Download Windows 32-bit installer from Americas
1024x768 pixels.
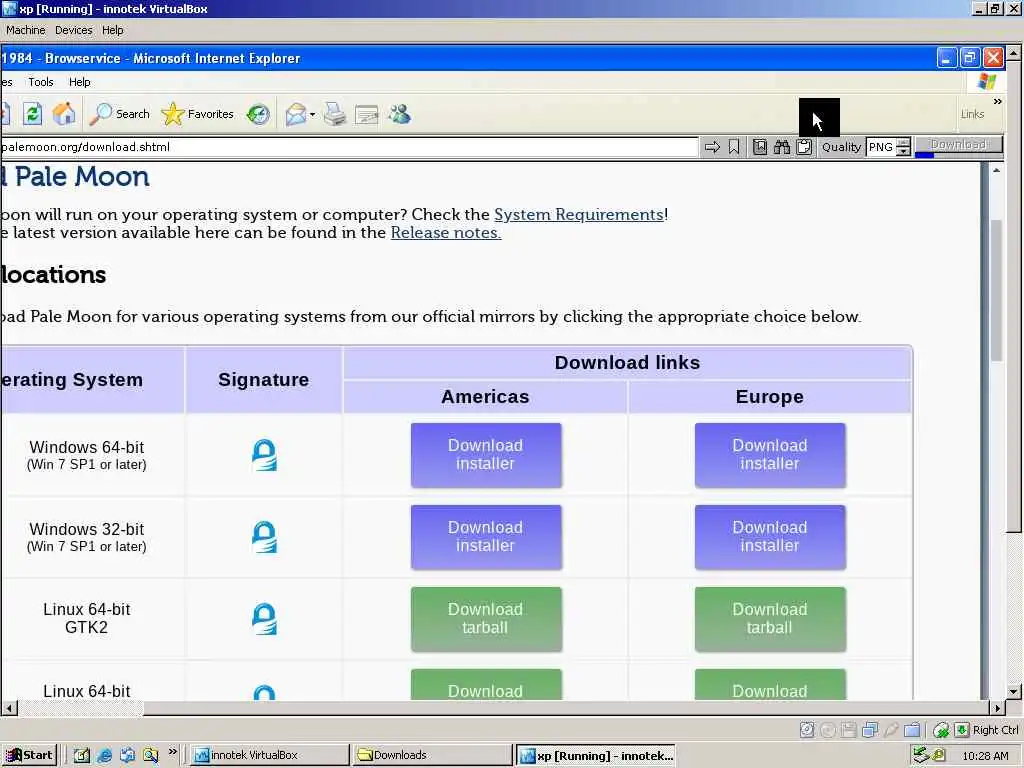pyautogui.click(x=486, y=537)
